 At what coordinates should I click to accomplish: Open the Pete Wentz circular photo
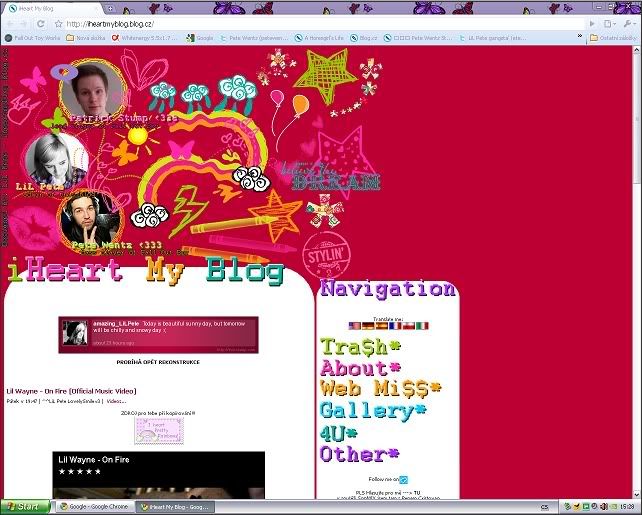pyautogui.click(x=91, y=218)
